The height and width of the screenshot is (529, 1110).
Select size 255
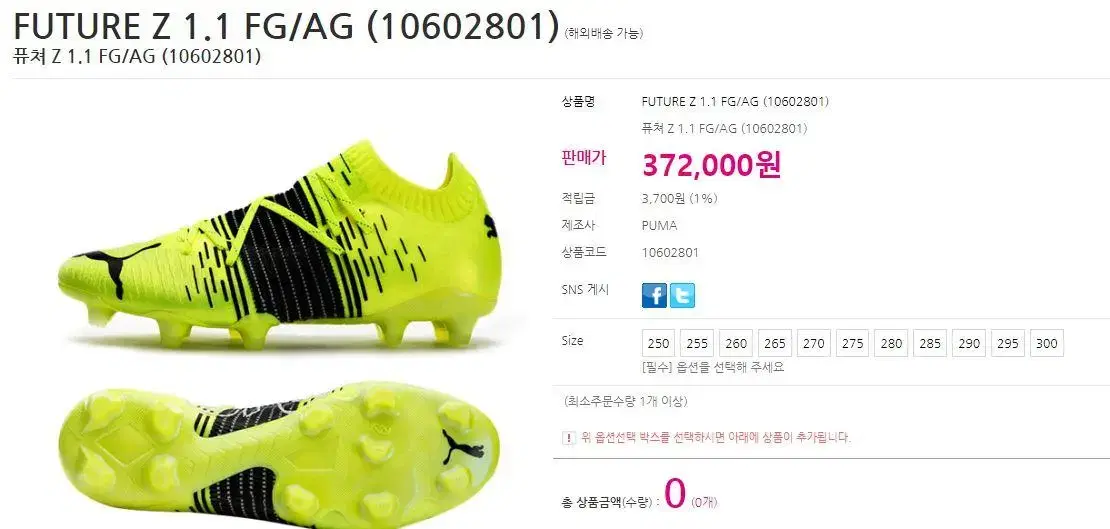697,343
